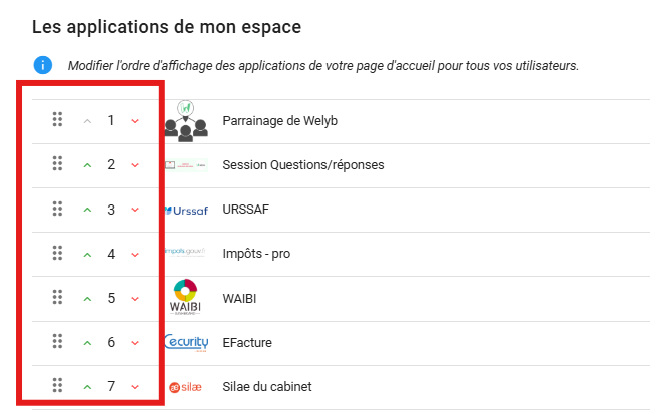
Task: Click drag handle for Parrainage de Welyb
Action: [57, 120]
